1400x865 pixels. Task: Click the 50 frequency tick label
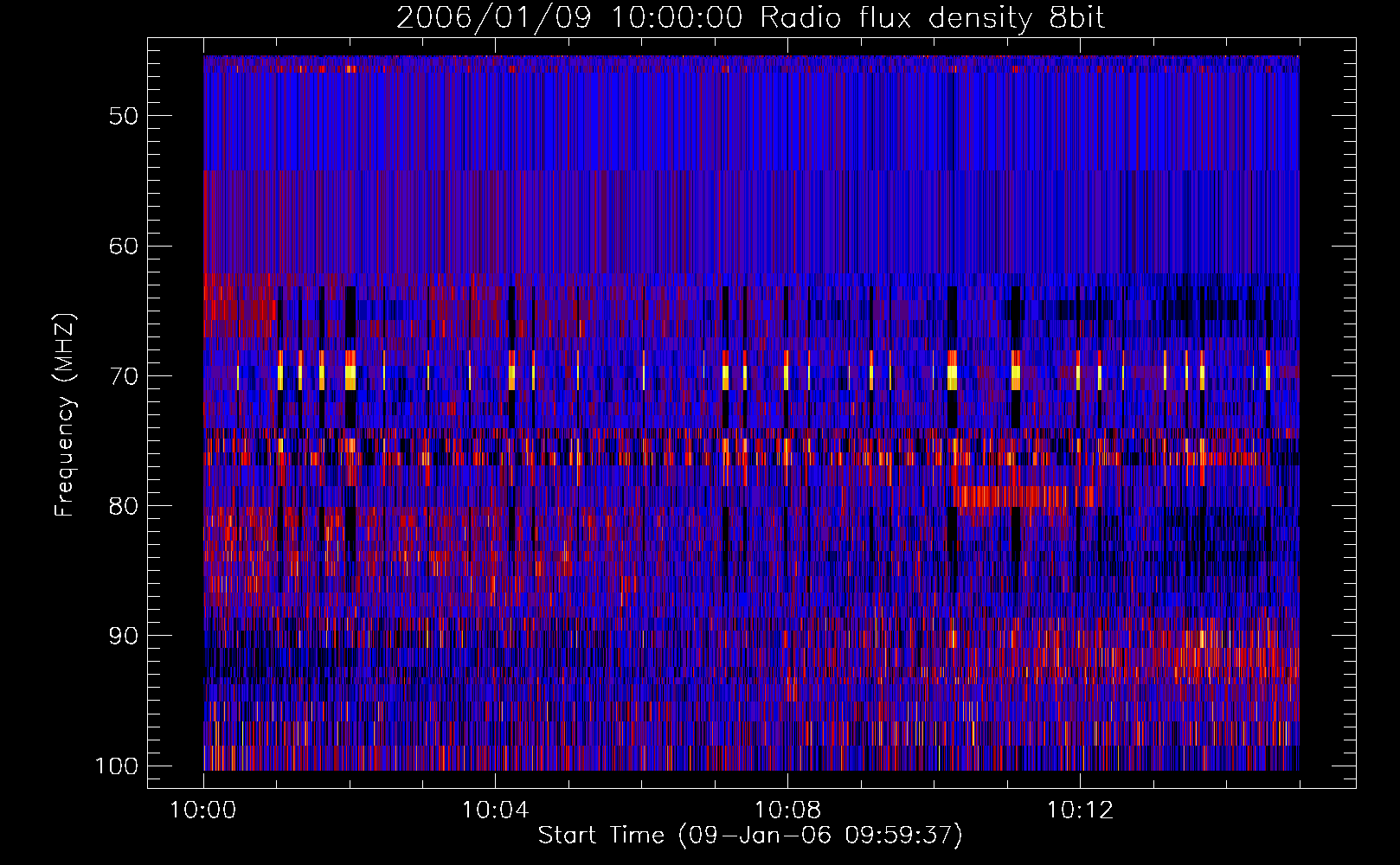(124, 116)
